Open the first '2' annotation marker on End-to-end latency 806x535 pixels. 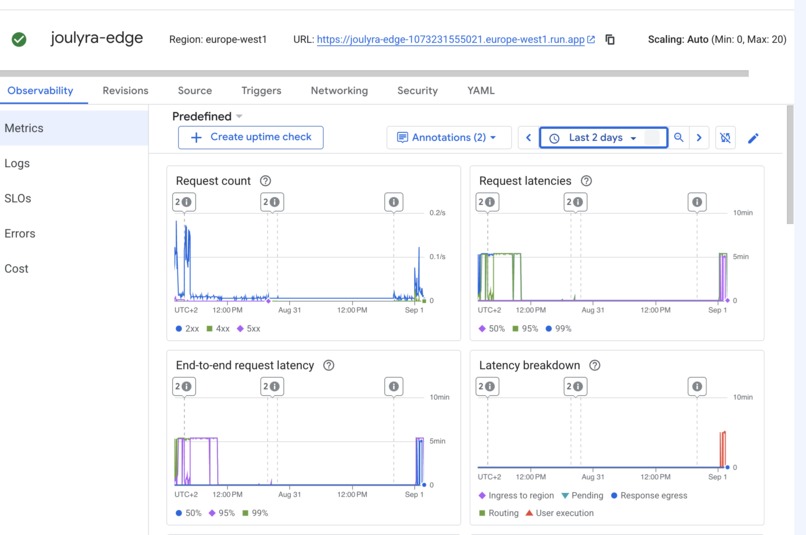click(x=184, y=386)
